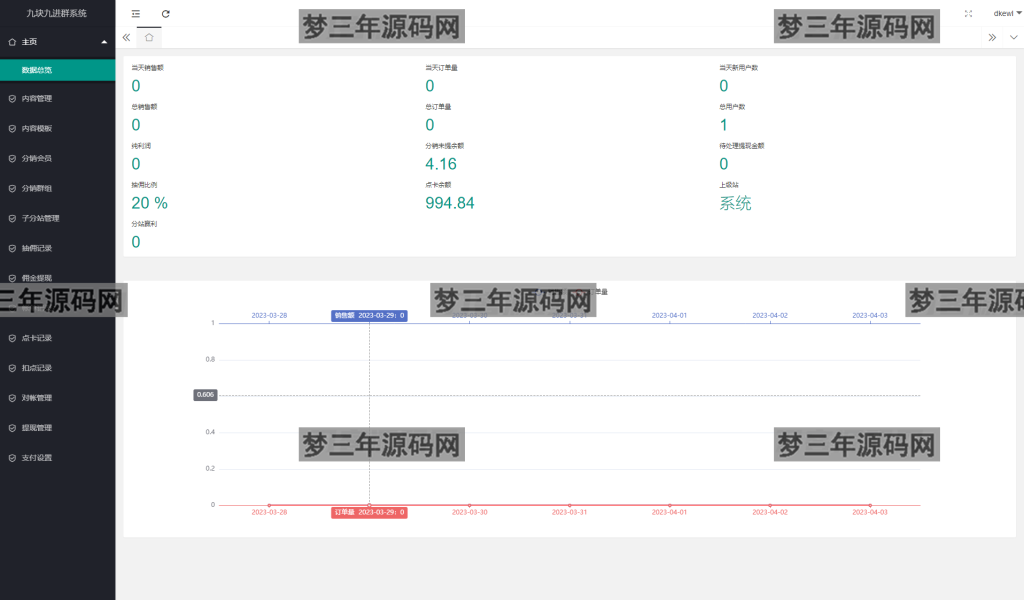This screenshot has height=600, width=1024.
Task: Click the bottom axis date 2023-03-31
Action: 569,513
